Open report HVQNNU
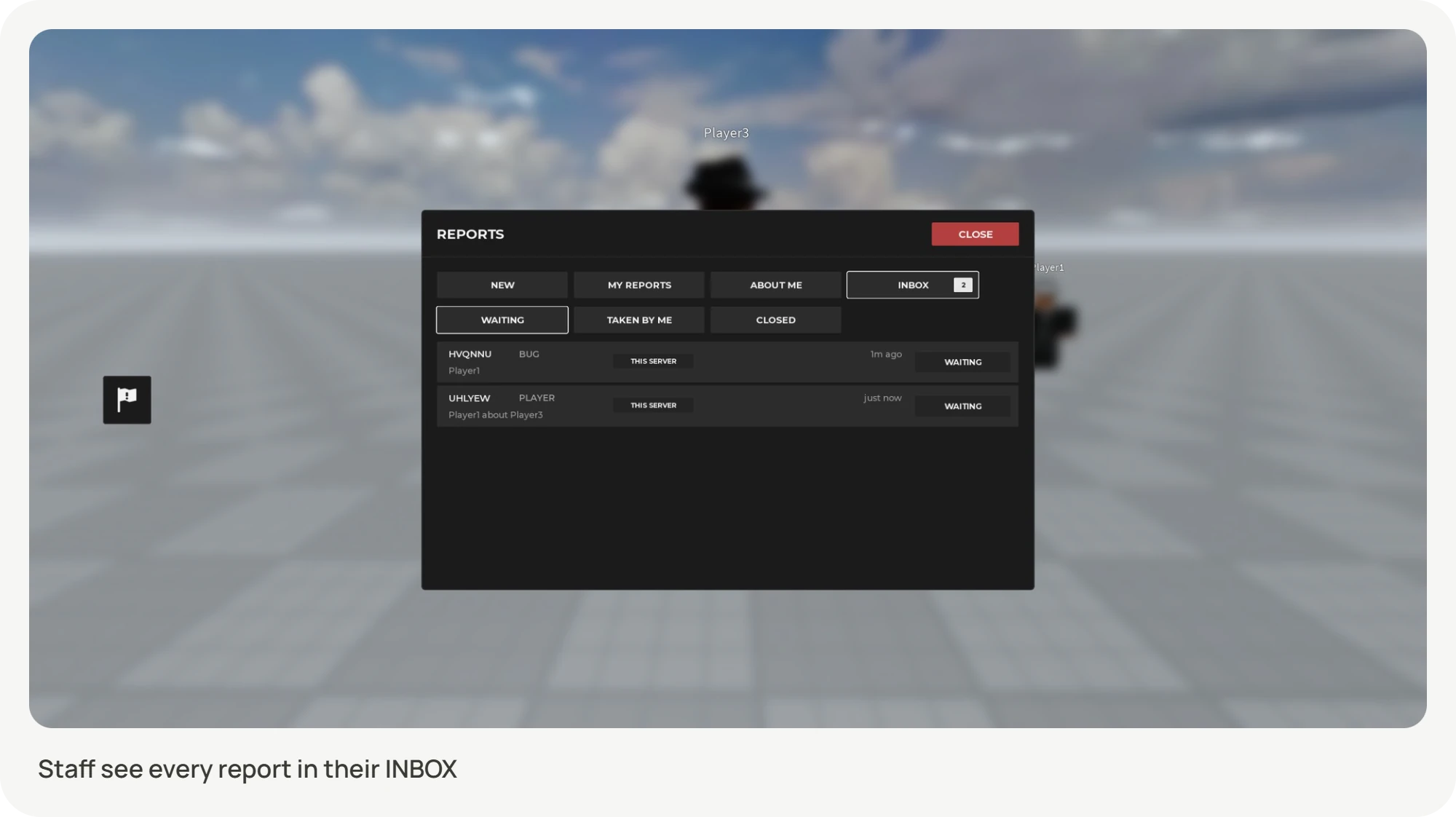 (x=727, y=362)
